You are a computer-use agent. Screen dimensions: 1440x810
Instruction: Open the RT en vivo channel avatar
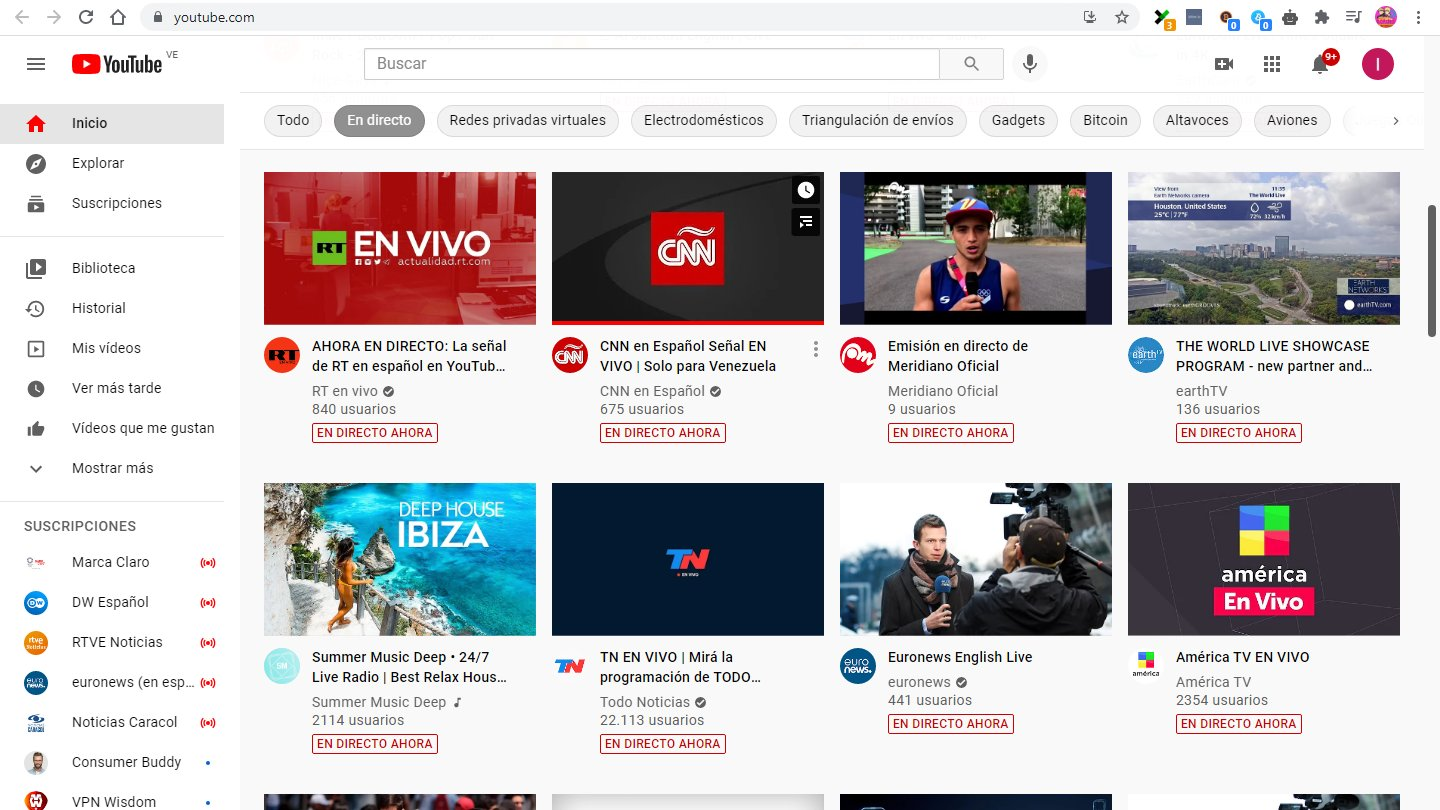pyautogui.click(x=282, y=355)
